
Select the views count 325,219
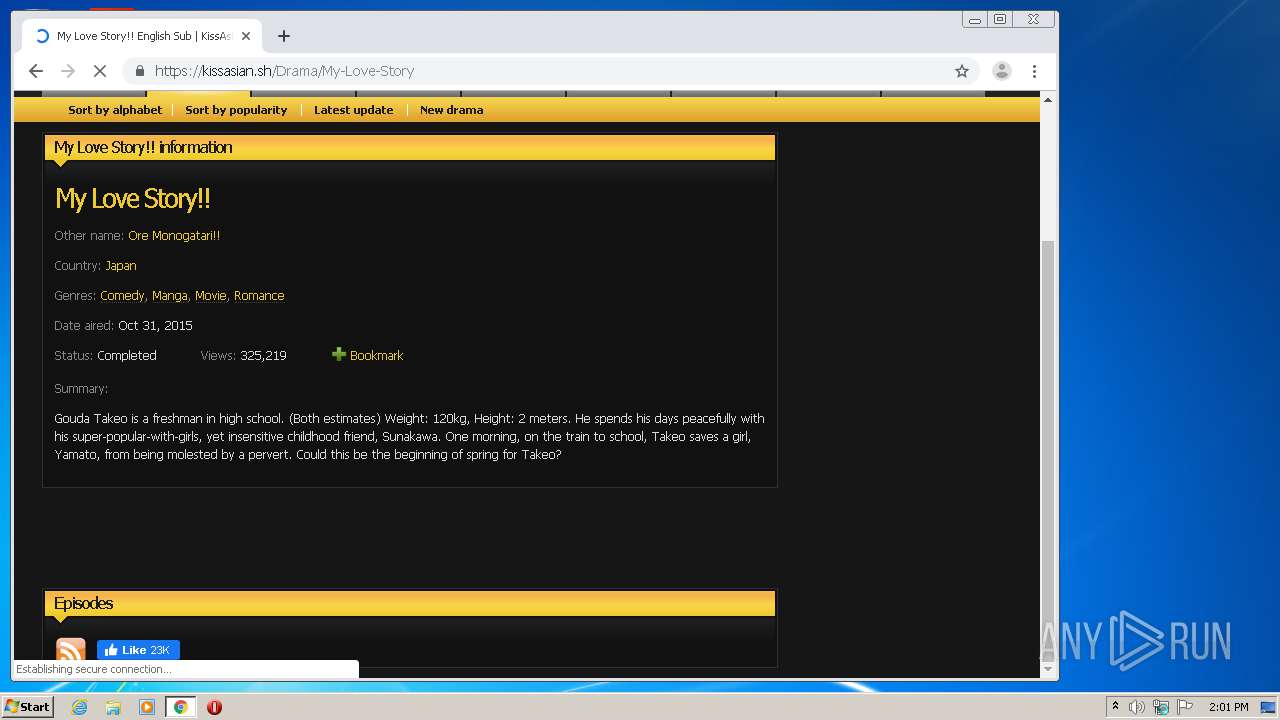pyautogui.click(x=263, y=356)
